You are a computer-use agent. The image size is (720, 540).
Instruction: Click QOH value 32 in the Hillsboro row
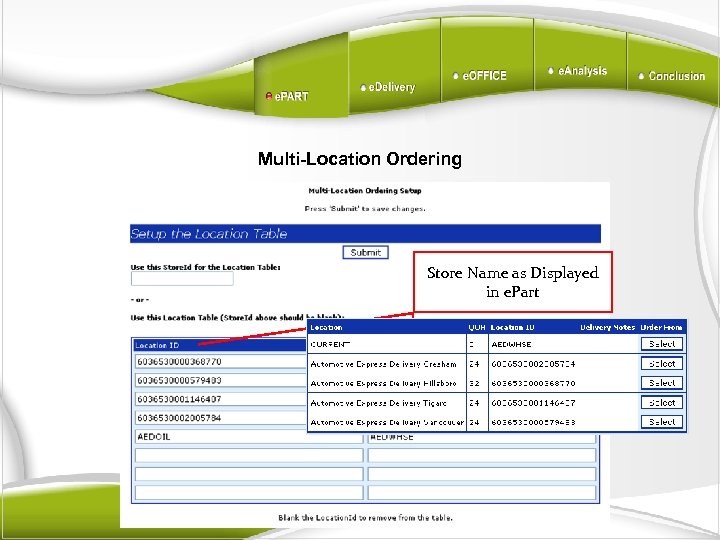coord(474,383)
